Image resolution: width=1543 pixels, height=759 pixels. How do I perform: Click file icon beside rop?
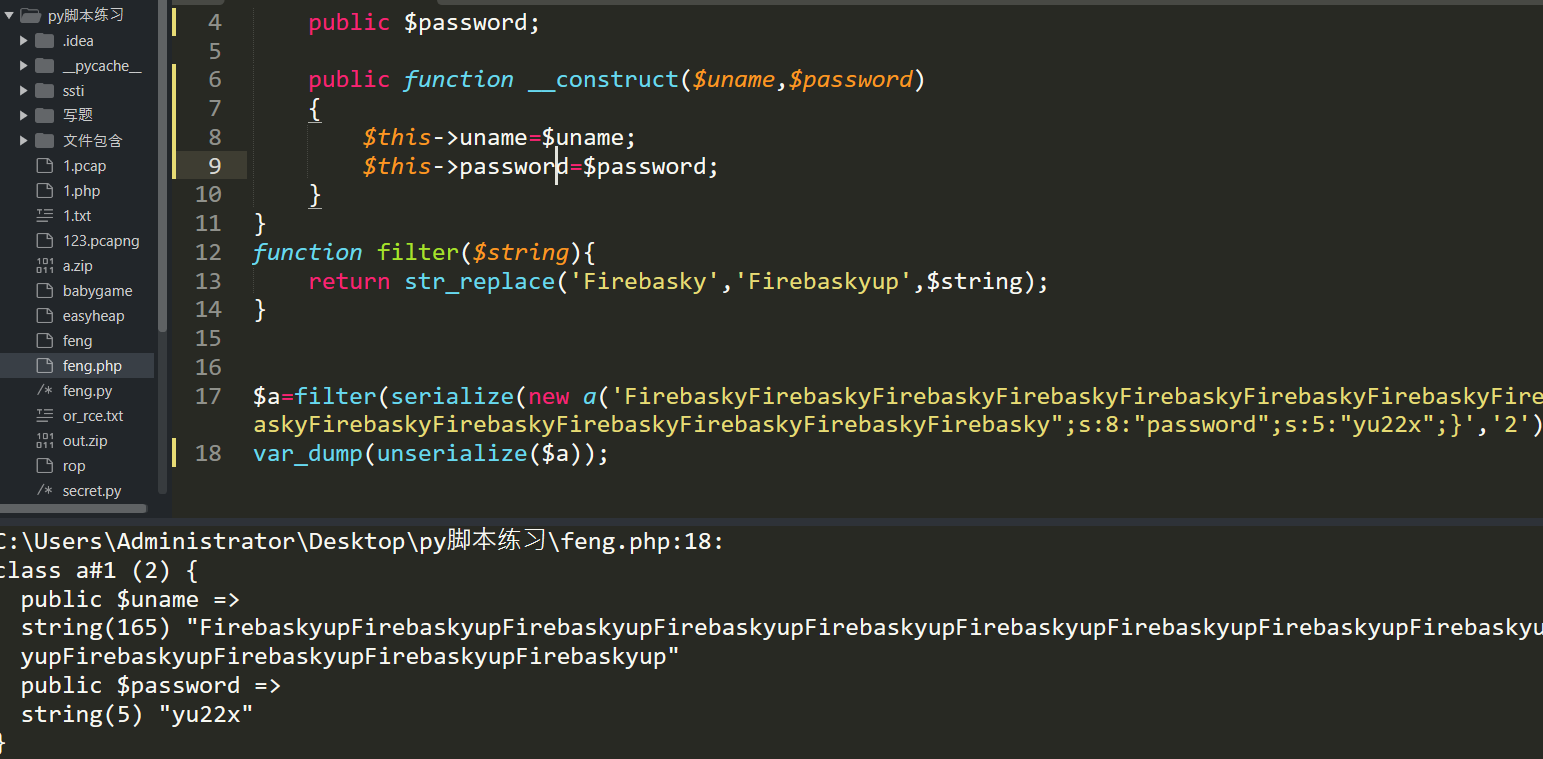pyautogui.click(x=44, y=465)
